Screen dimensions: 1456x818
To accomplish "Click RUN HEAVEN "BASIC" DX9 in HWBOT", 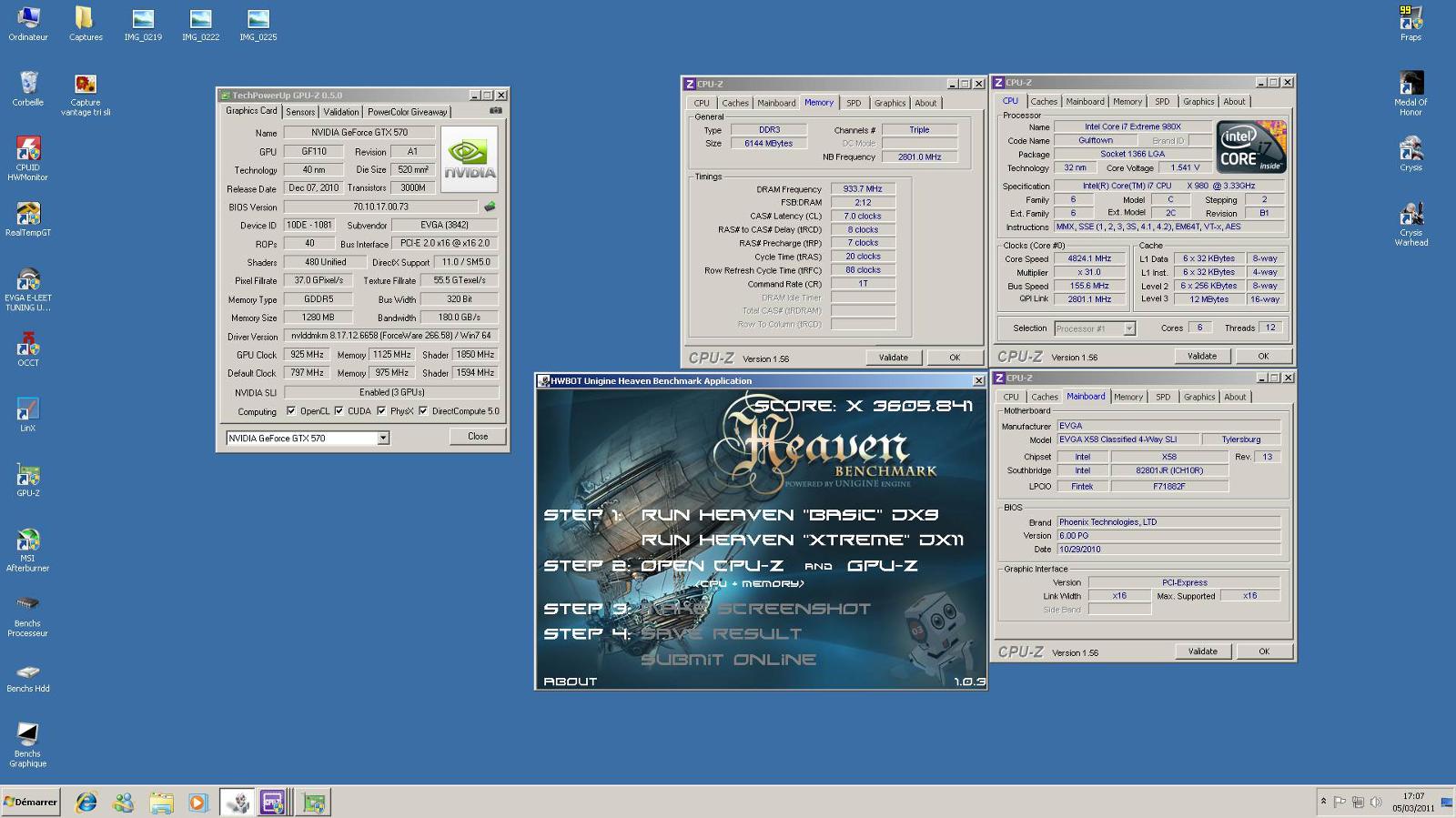I will 789,515.
